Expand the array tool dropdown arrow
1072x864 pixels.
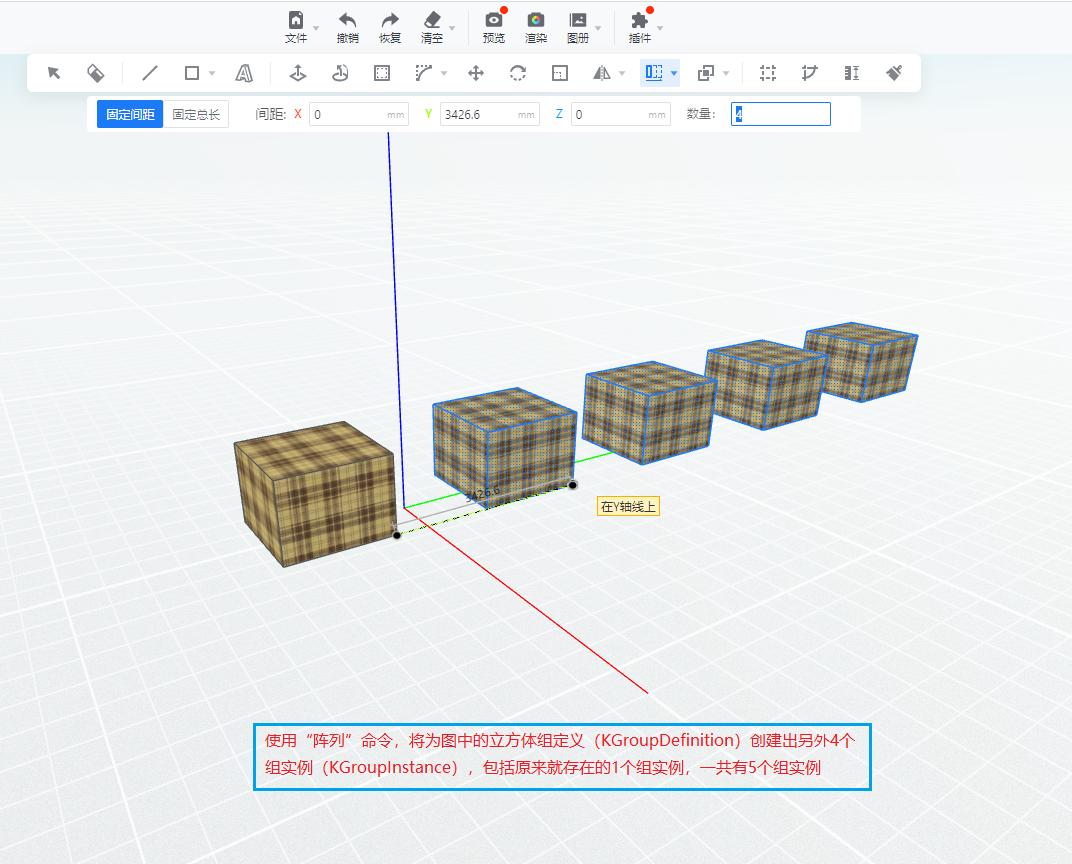click(x=674, y=73)
